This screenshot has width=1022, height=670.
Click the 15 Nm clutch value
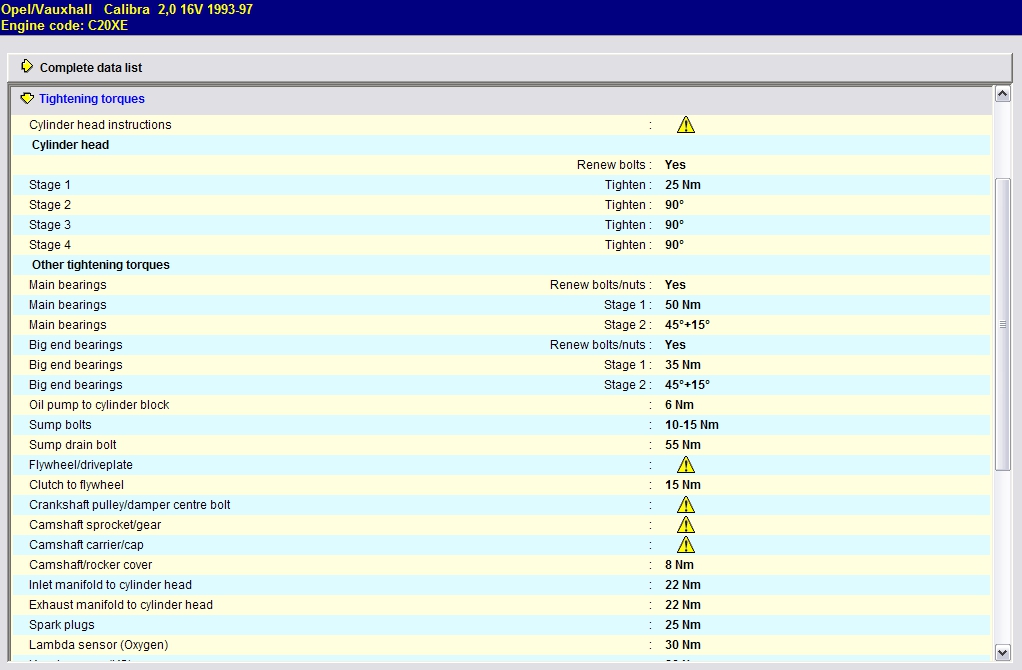point(682,485)
